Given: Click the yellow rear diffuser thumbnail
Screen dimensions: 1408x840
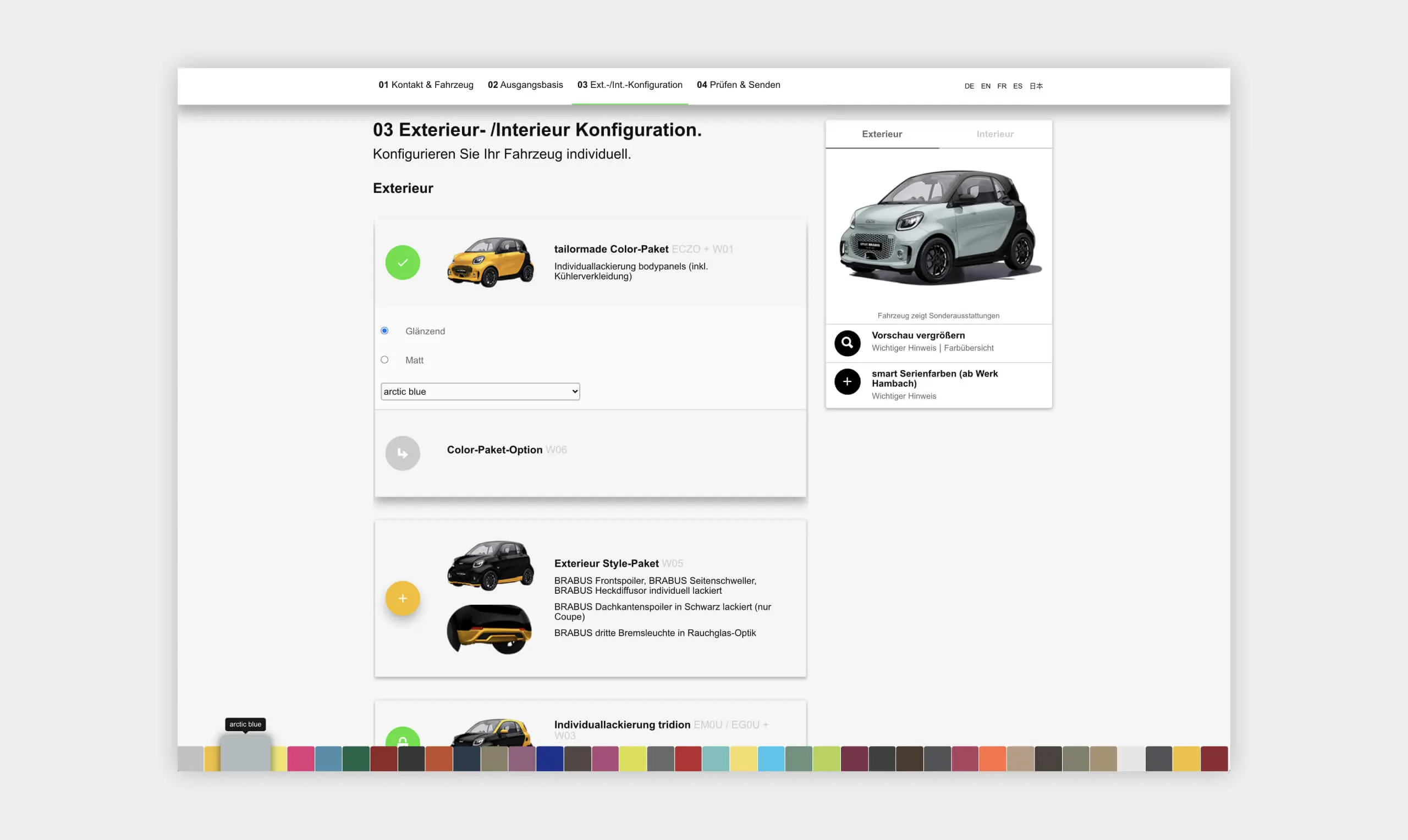Looking at the screenshot, I should pos(489,629).
